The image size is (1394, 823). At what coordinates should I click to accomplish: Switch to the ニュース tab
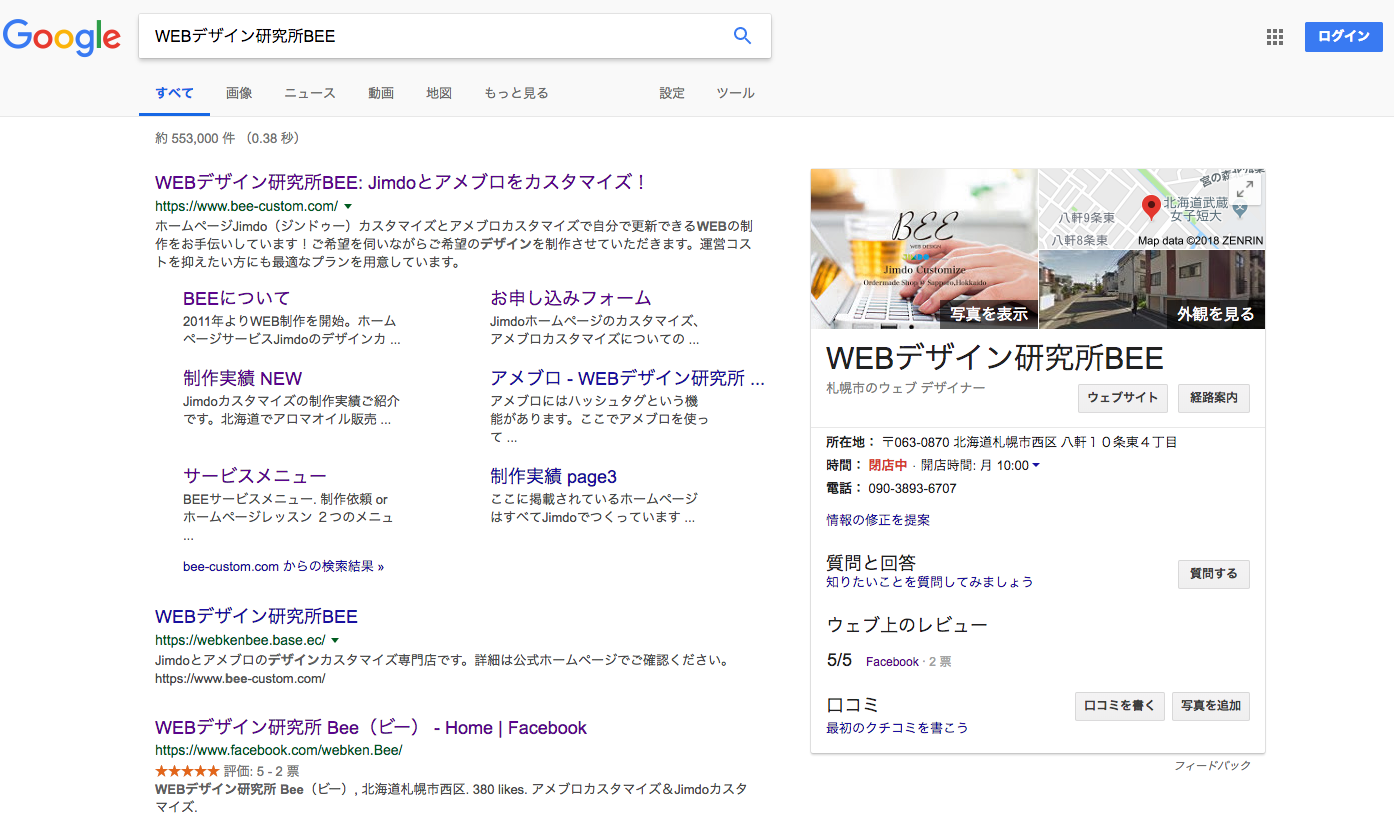[310, 93]
